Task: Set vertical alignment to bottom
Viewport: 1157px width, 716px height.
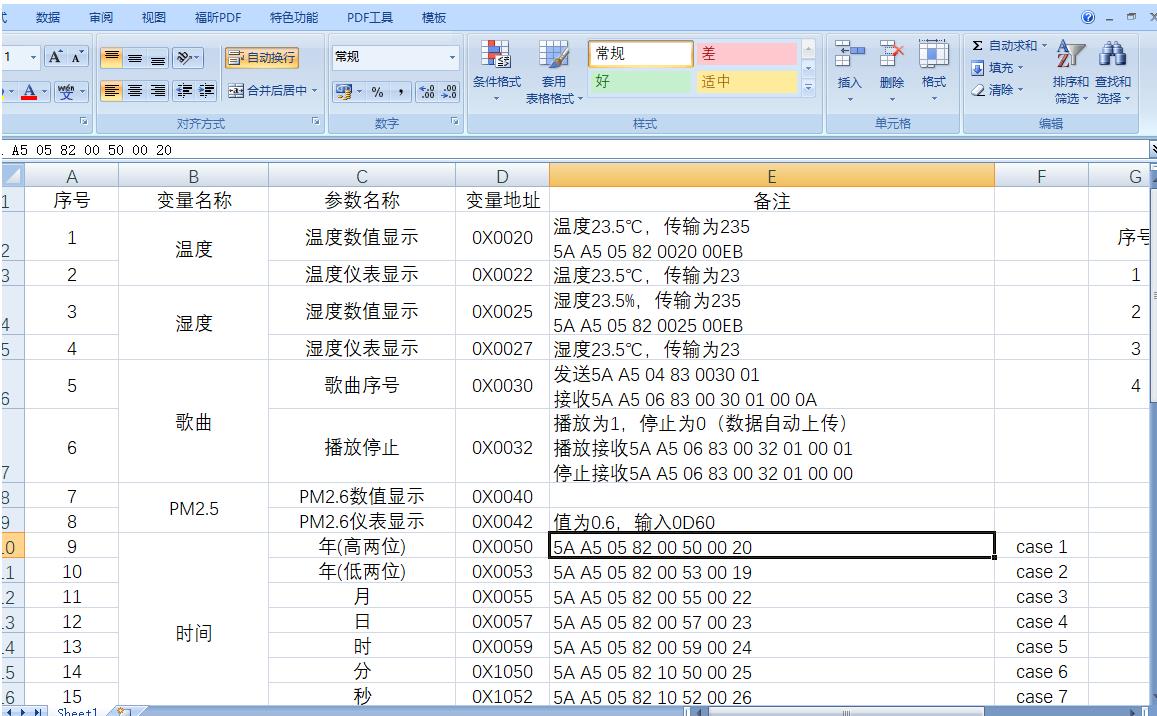Action: click(158, 58)
